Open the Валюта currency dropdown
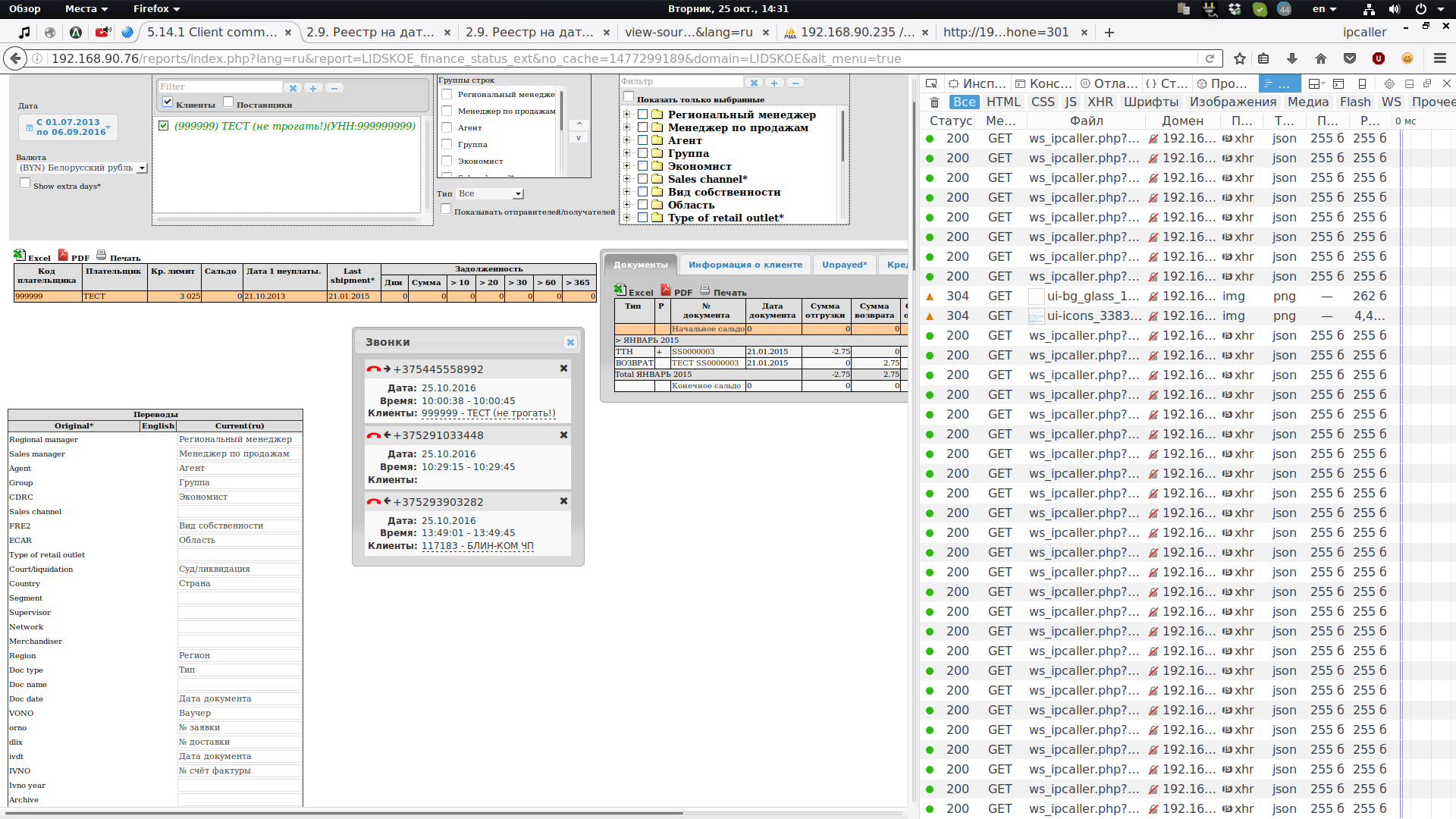This screenshot has width=1456, height=819. pyautogui.click(x=82, y=168)
